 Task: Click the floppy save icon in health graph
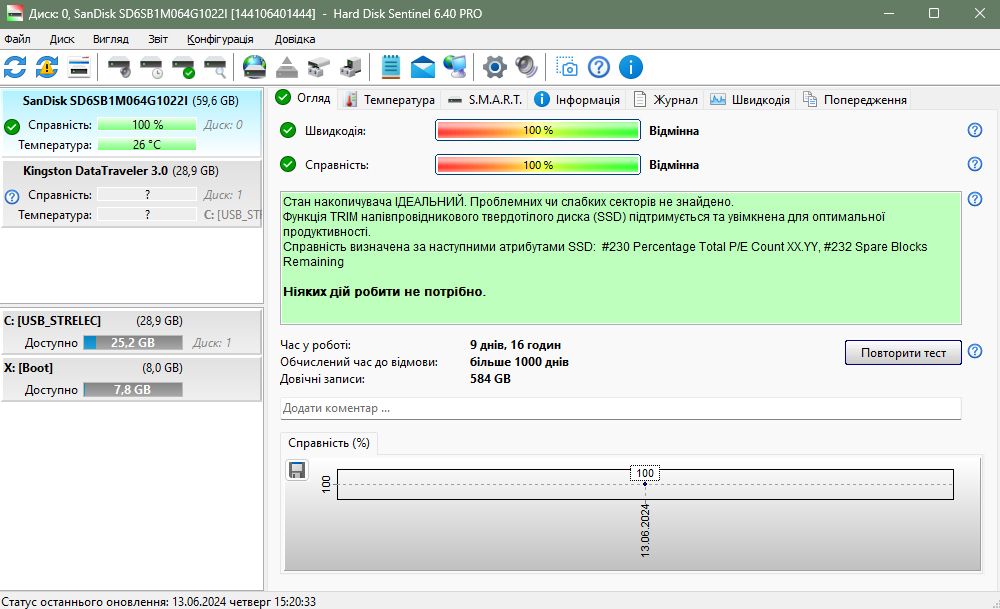tap(297, 470)
